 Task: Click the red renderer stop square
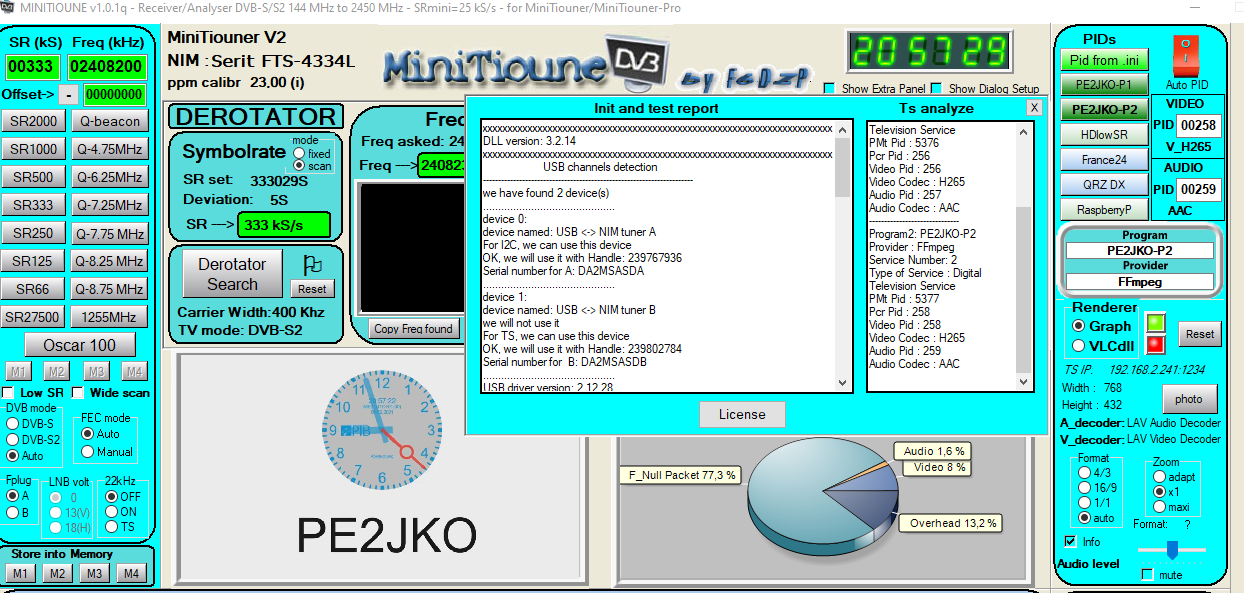pyautogui.click(x=1155, y=345)
